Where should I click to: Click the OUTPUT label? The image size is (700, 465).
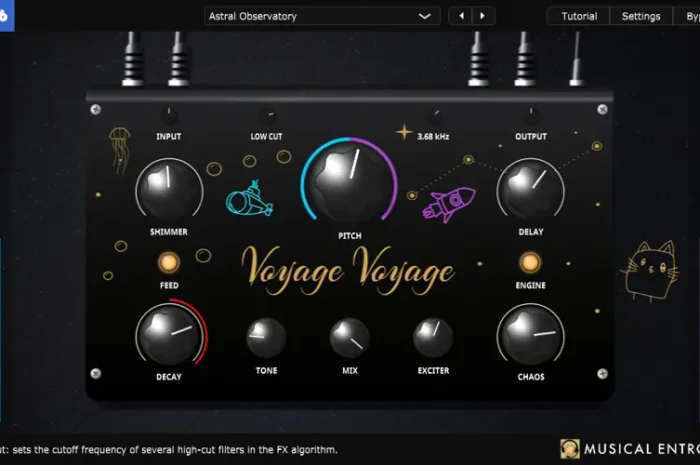point(531,137)
